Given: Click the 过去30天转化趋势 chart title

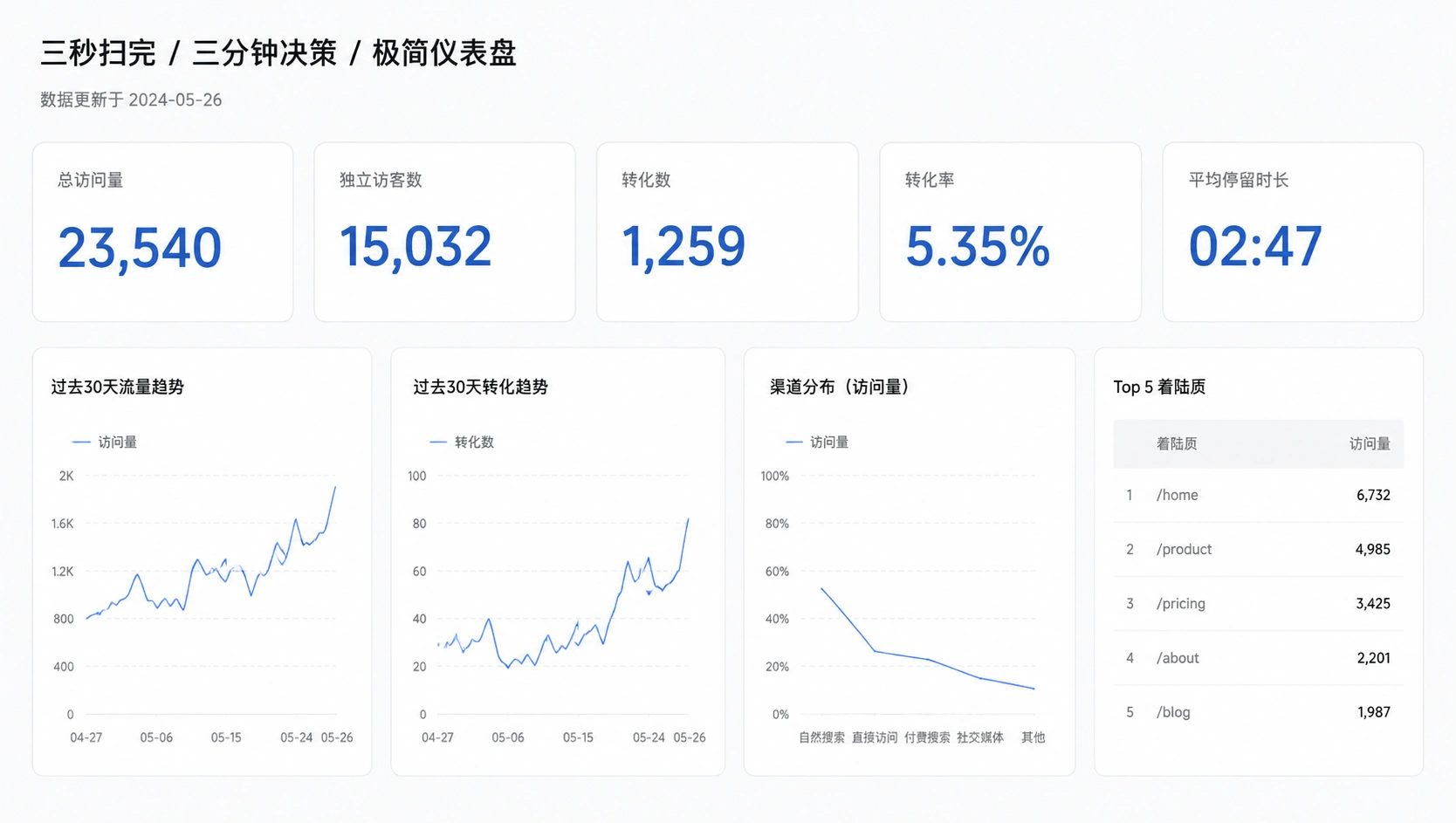Looking at the screenshot, I should click(480, 387).
